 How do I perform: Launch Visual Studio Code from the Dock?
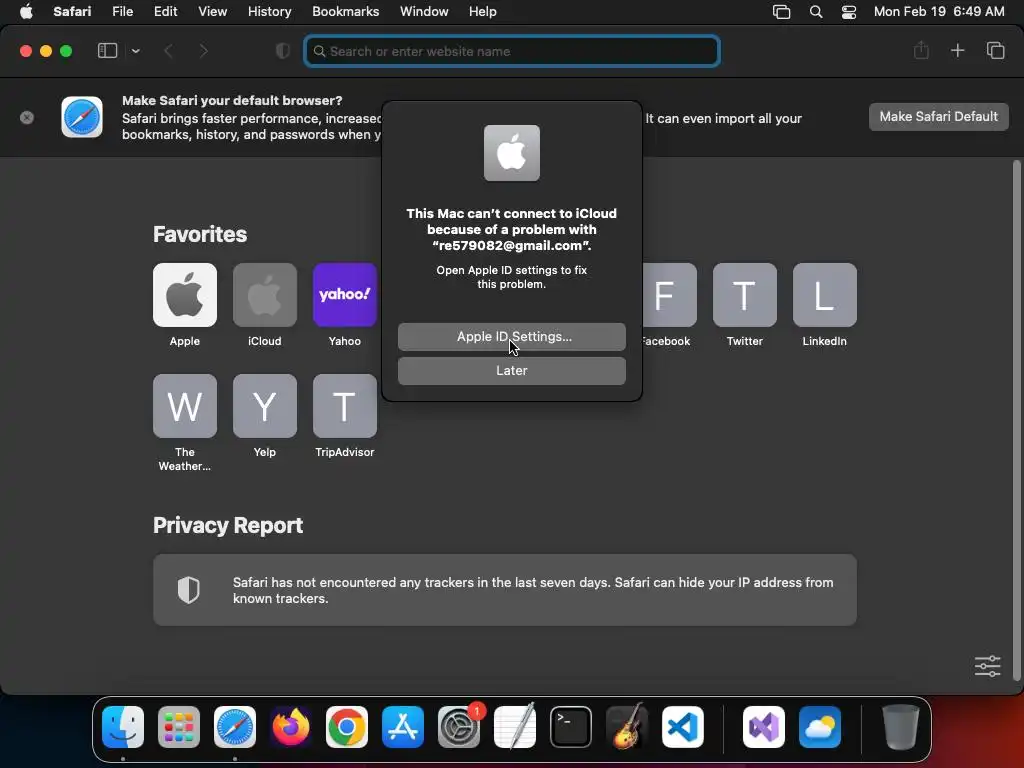point(683,727)
